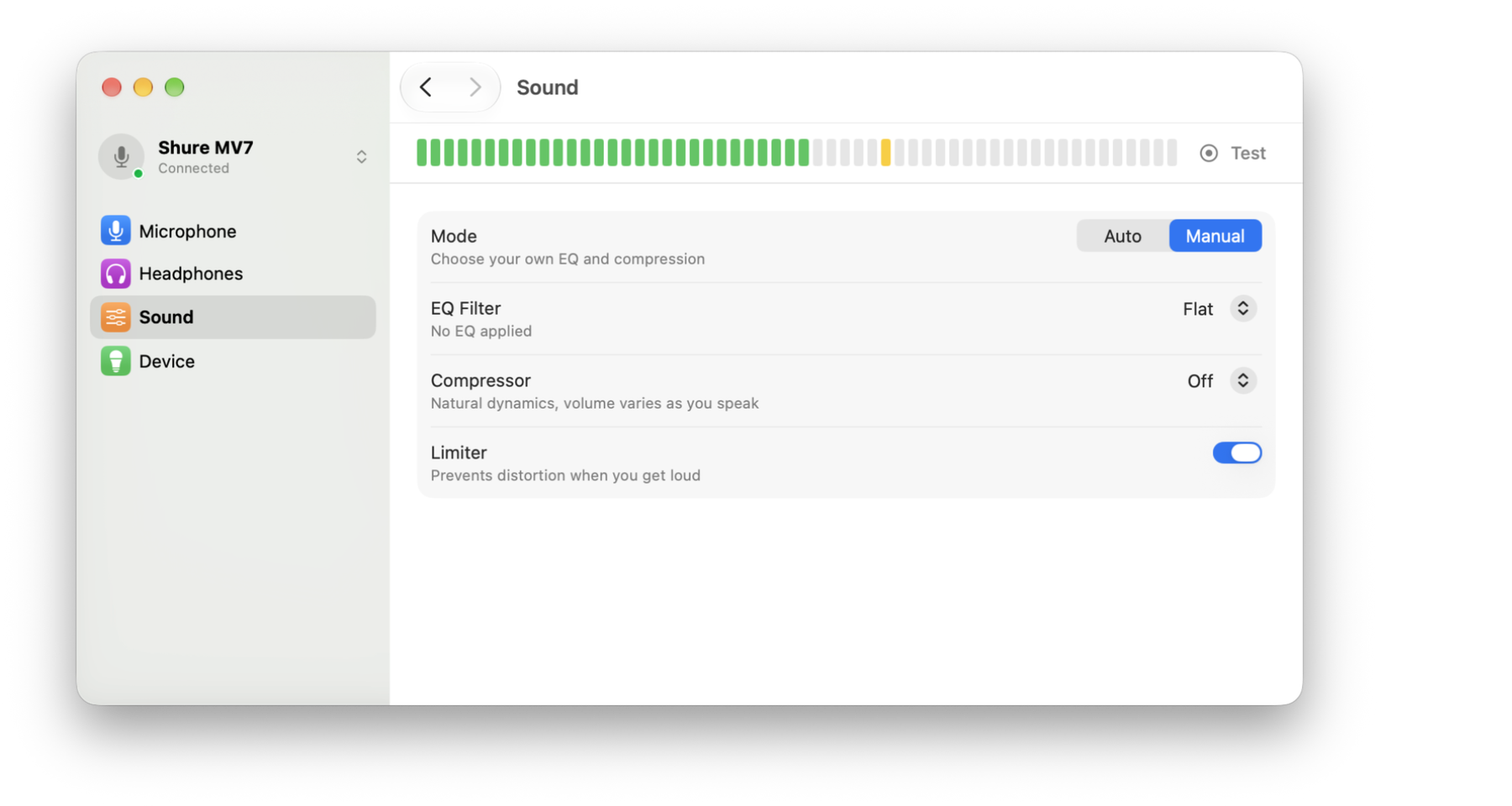This screenshot has width=1512, height=806.
Task: Click the blue Microphone sidebar icon
Action: tap(116, 230)
